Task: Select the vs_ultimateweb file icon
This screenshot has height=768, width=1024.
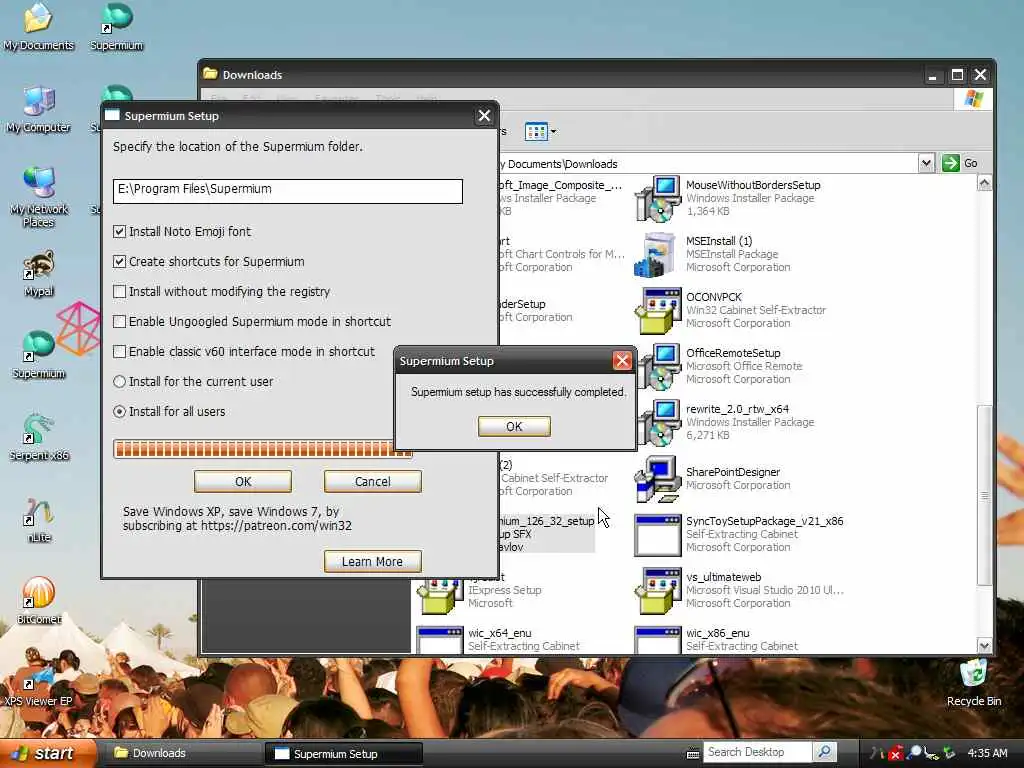Action: tap(658, 590)
